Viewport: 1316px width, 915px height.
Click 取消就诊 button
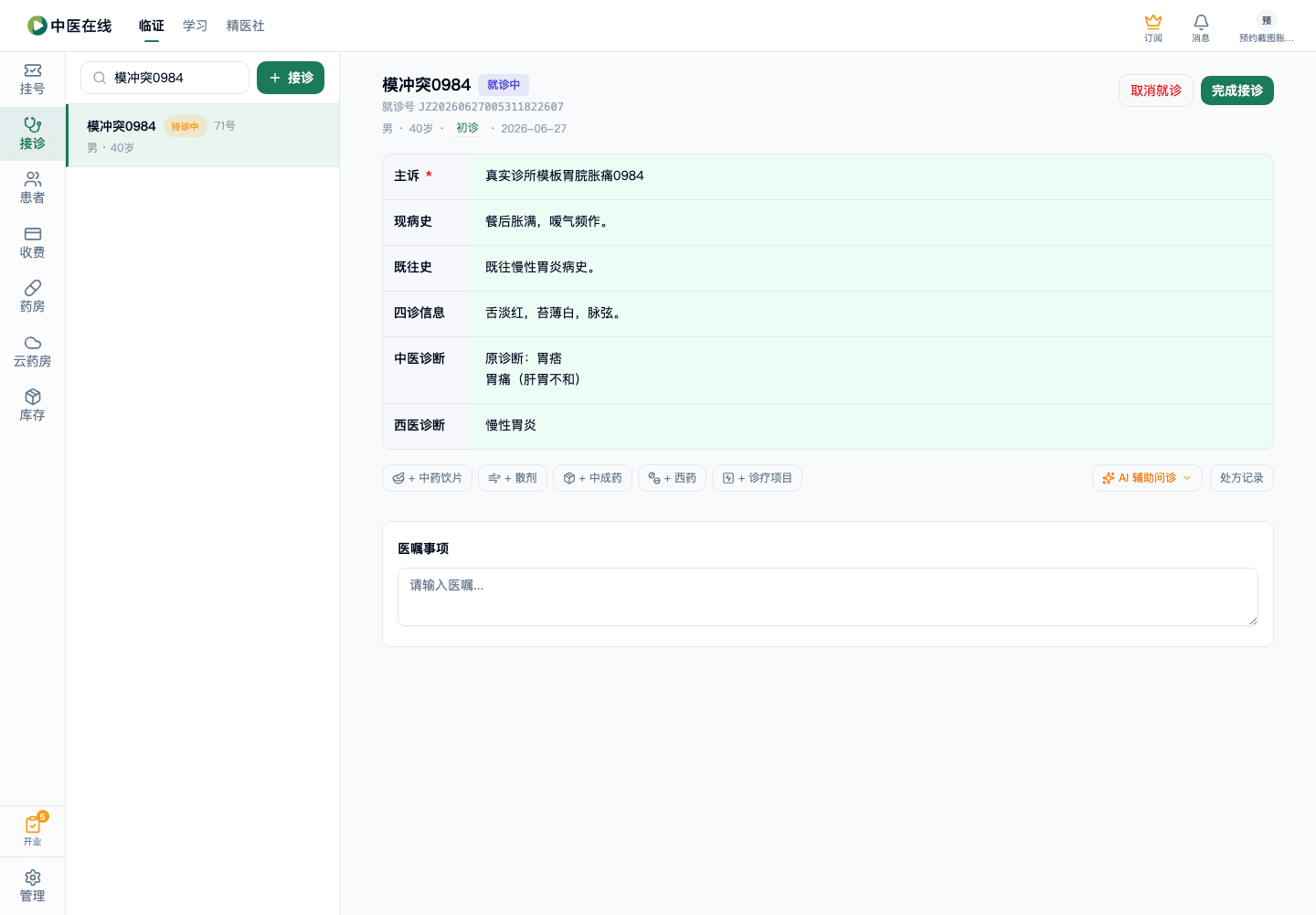pos(1156,90)
